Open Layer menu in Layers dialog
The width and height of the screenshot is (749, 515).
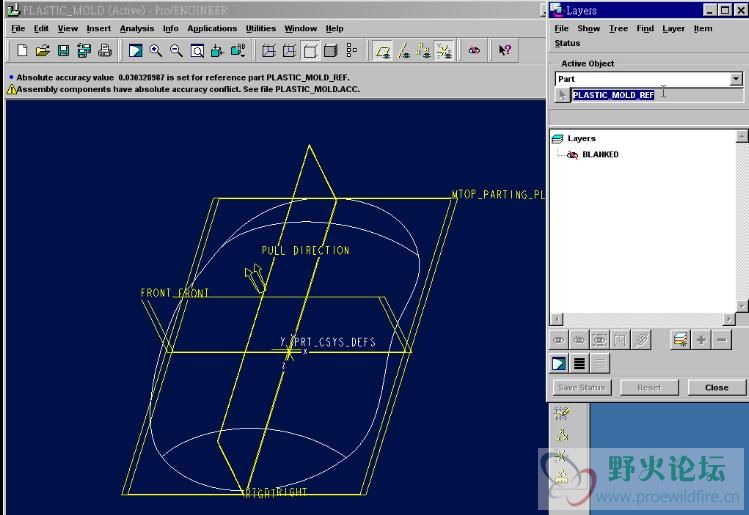point(674,28)
